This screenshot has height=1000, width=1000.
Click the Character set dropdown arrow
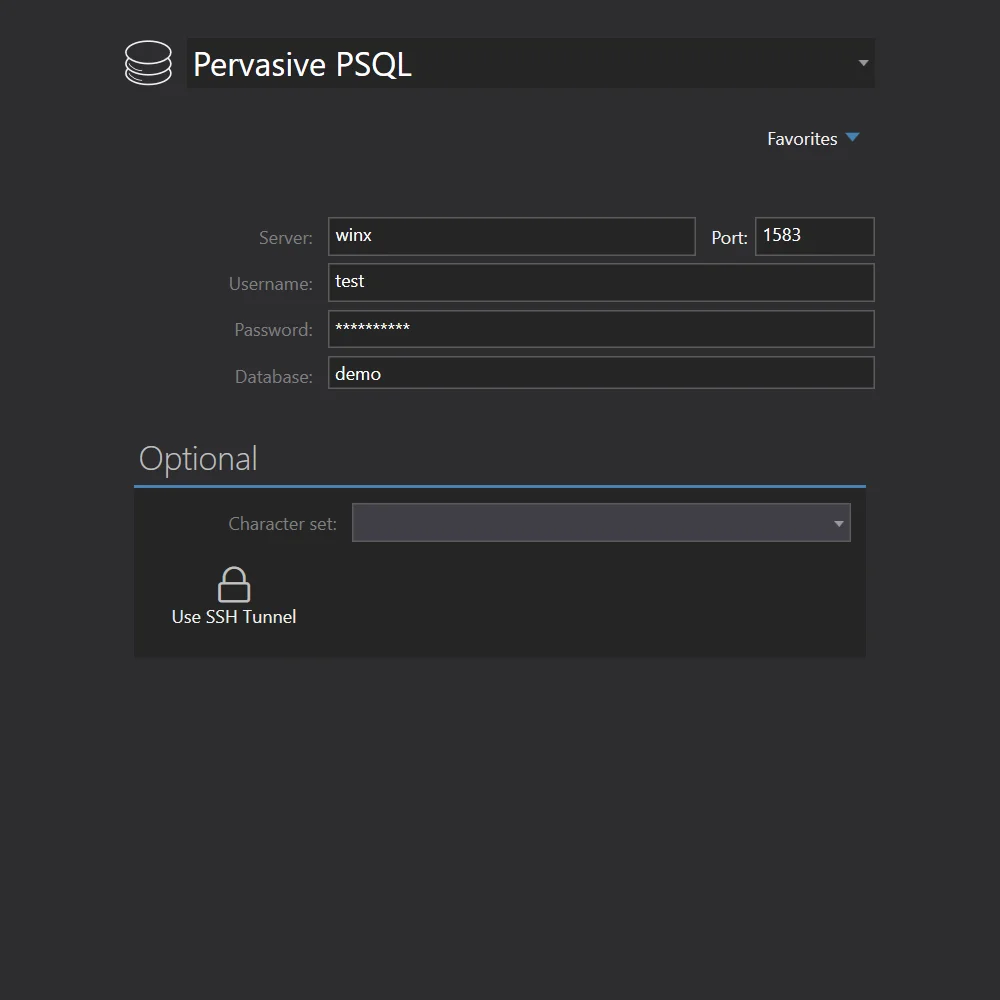click(838, 522)
